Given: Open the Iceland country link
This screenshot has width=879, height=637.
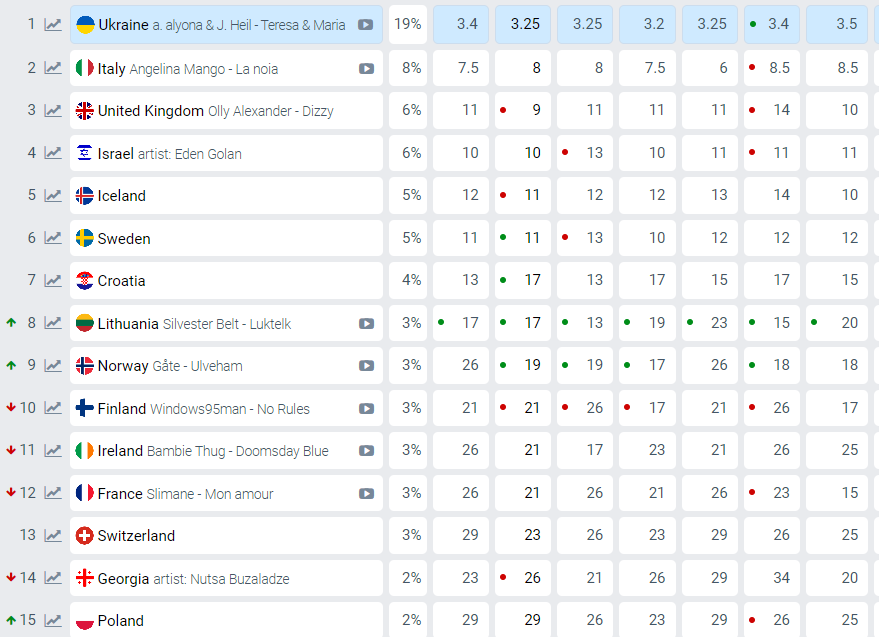Looking at the screenshot, I should (121, 196).
